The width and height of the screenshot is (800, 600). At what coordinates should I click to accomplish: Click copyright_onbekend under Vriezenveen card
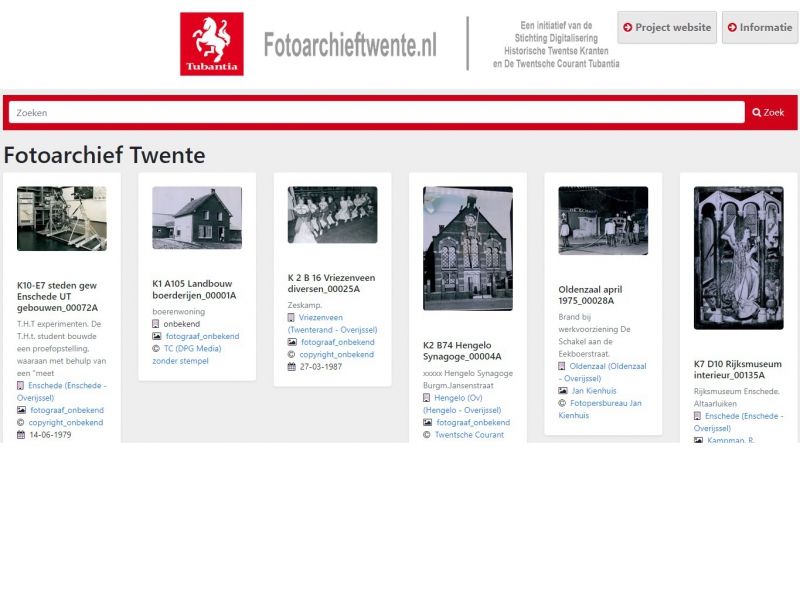(336, 354)
